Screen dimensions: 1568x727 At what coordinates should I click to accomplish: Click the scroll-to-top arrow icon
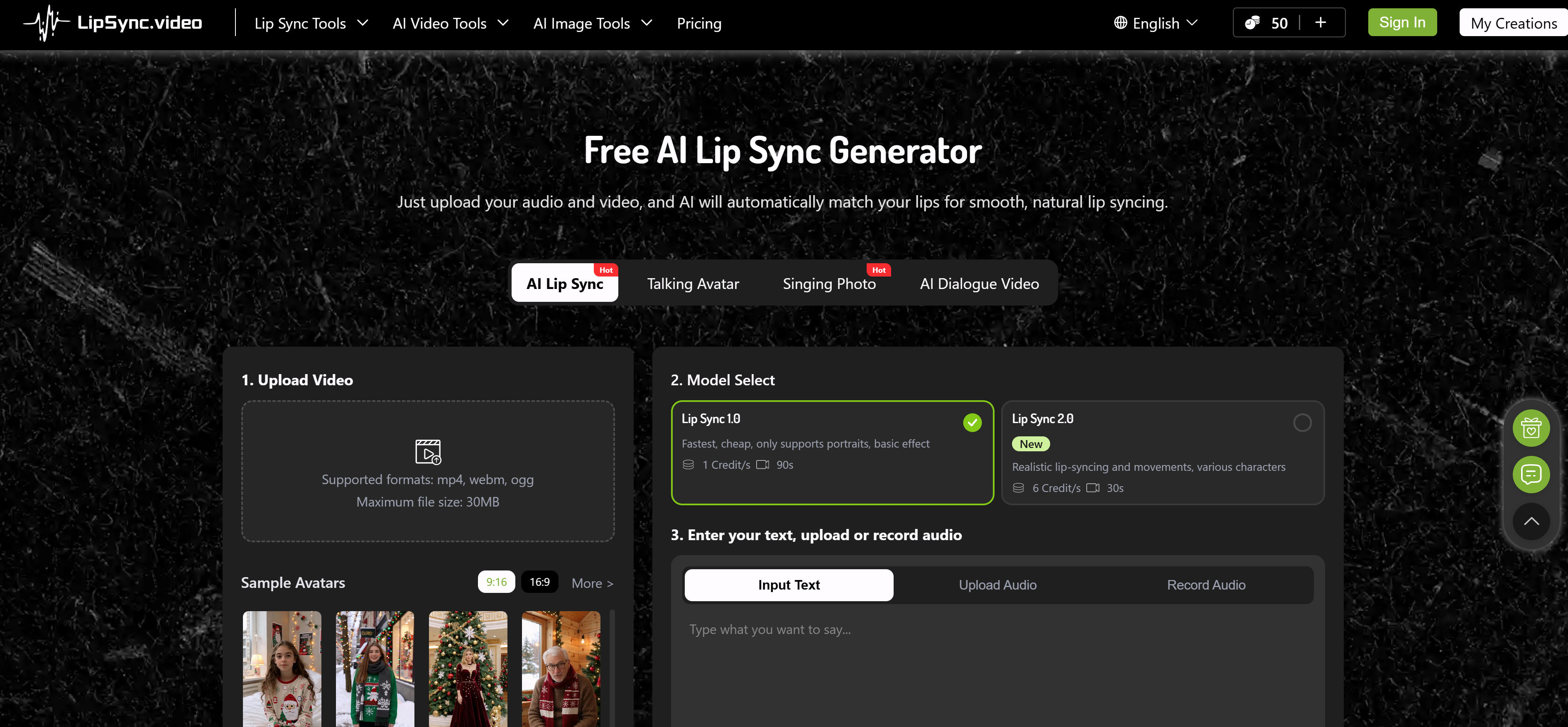1531,521
